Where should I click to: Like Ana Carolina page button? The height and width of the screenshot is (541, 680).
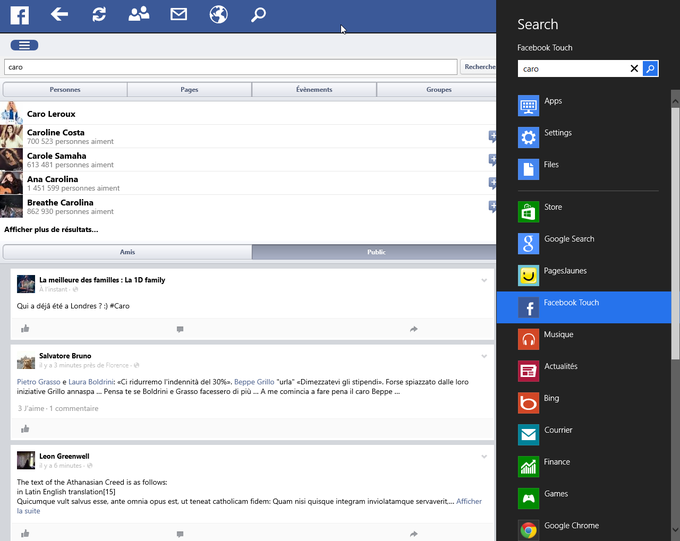(493, 183)
